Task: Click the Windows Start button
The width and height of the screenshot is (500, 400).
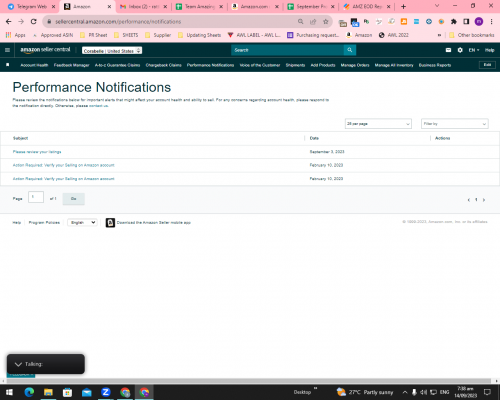Action: [9, 392]
